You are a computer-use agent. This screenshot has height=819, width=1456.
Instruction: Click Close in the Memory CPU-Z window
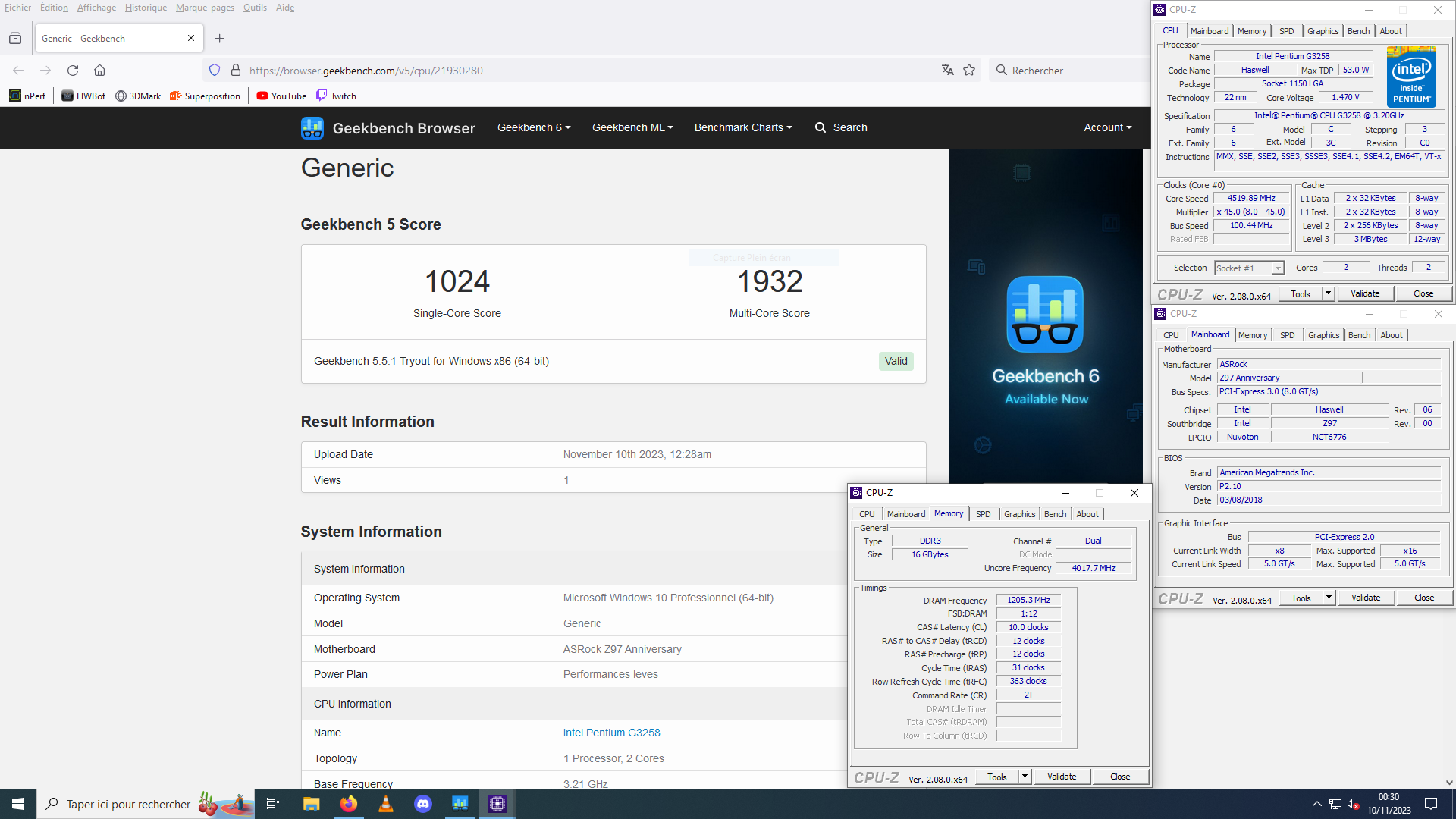(x=1120, y=777)
